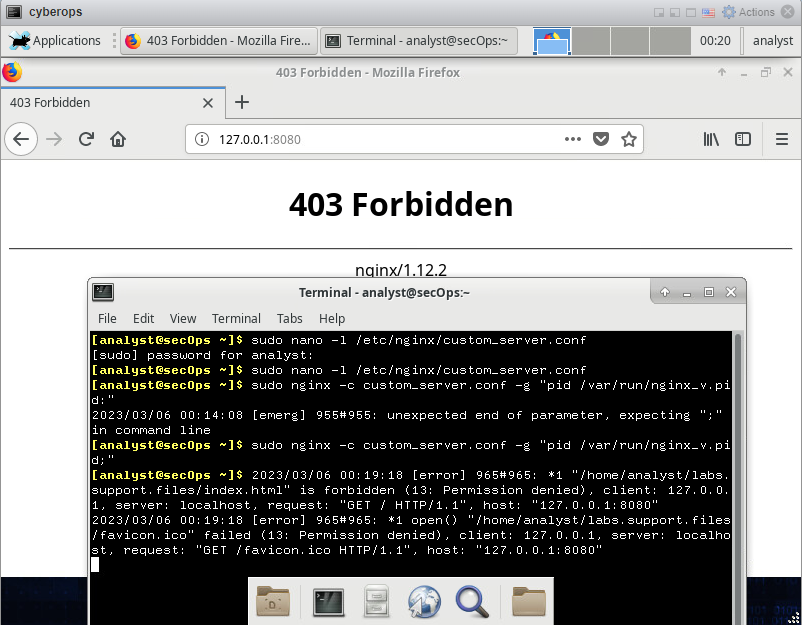The width and height of the screenshot is (802, 625).
Task: Select the second workspace in switcher
Action: (x=591, y=41)
